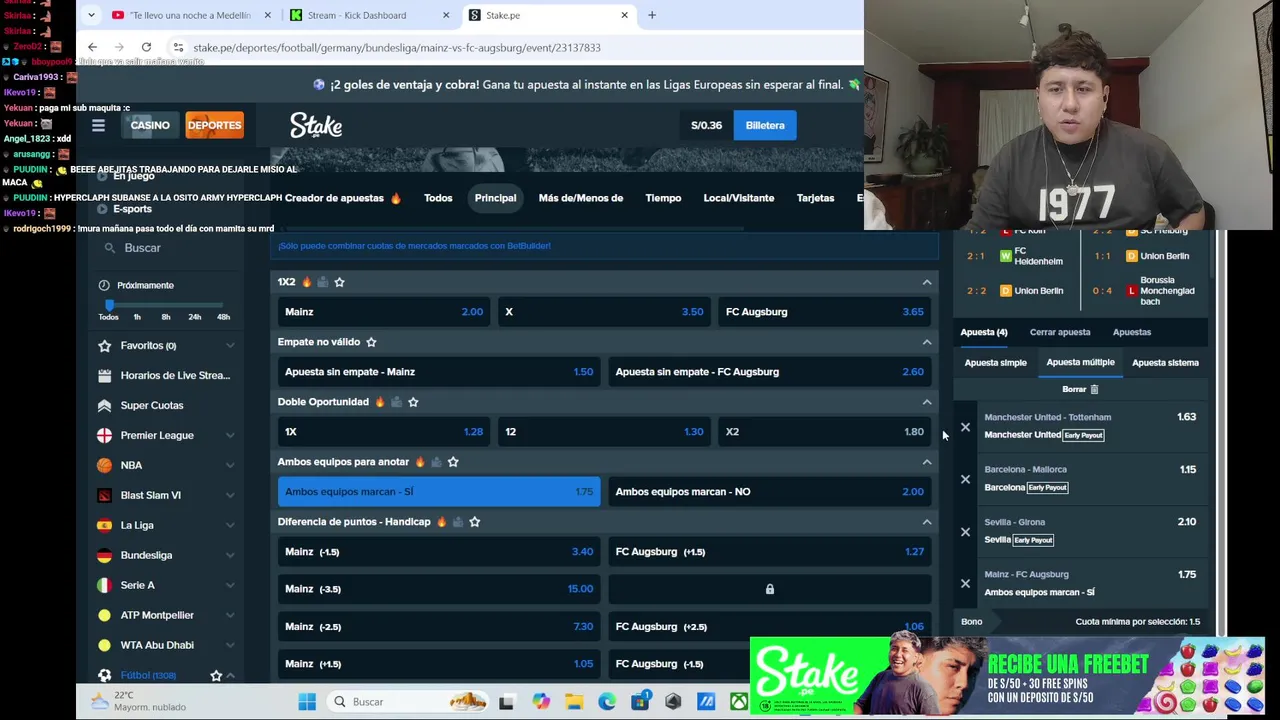The height and width of the screenshot is (720, 1280).
Task: Reload the page with the browser refresh icon
Action: (146, 47)
